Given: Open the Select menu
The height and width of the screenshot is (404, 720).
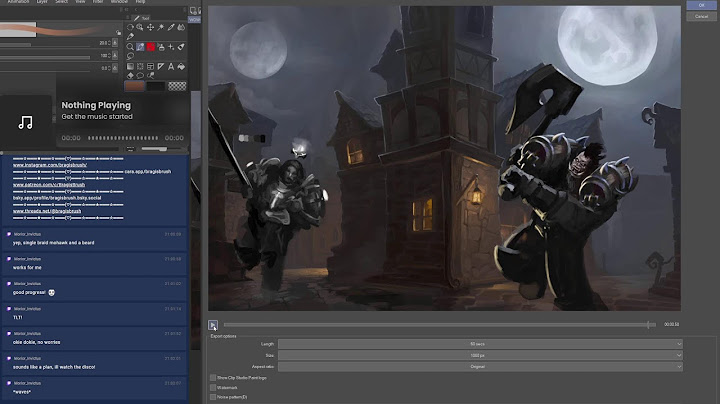Looking at the screenshot, I should click(x=62, y=2).
